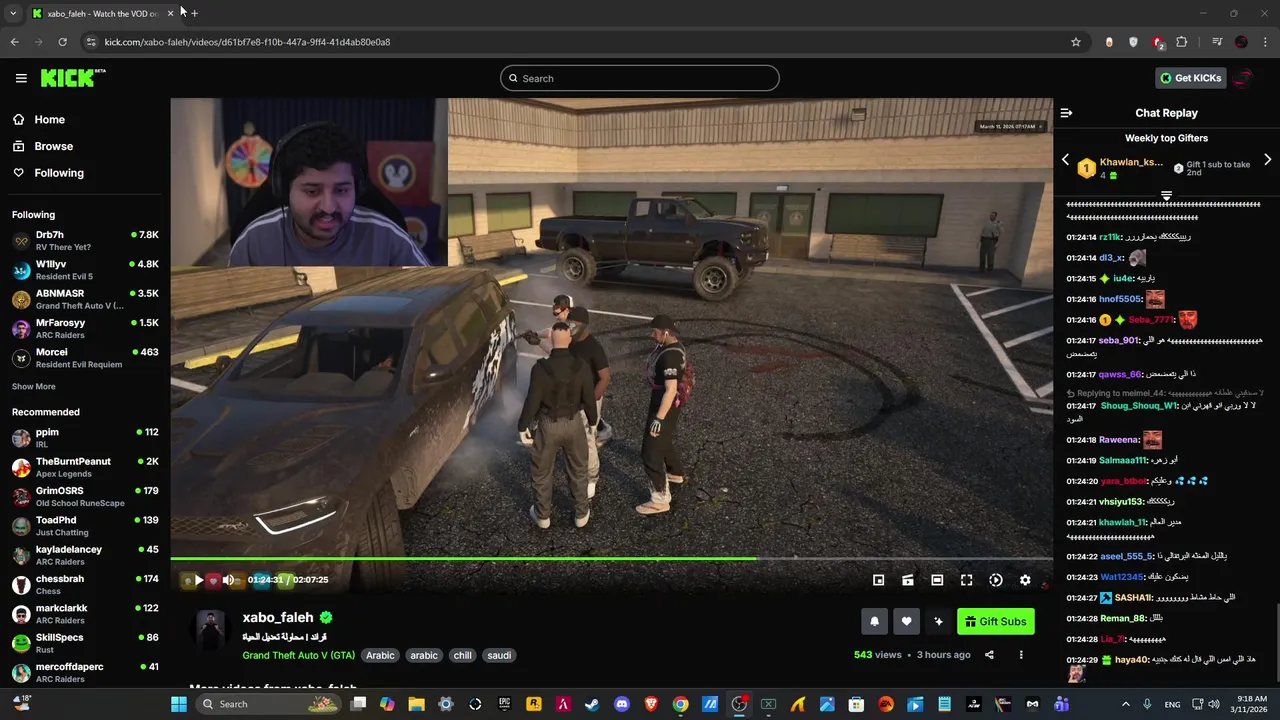Go back in browser history
The image size is (1280, 720).
(x=14, y=42)
